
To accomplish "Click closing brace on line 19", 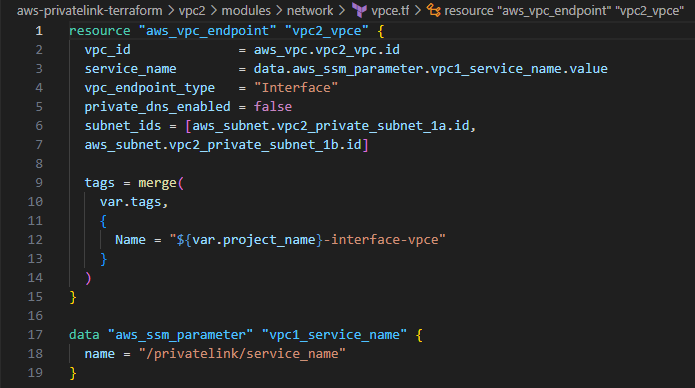I will 73,373.
